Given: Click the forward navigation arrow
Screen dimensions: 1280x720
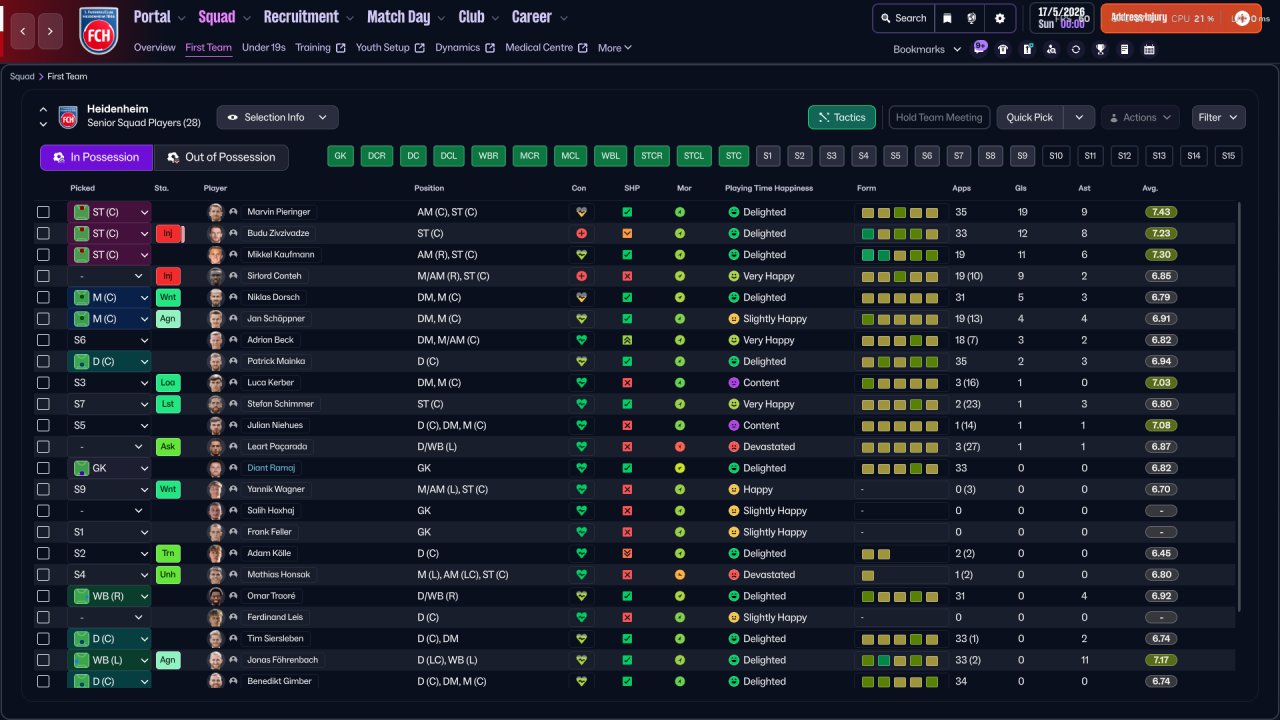Looking at the screenshot, I should (50, 31).
